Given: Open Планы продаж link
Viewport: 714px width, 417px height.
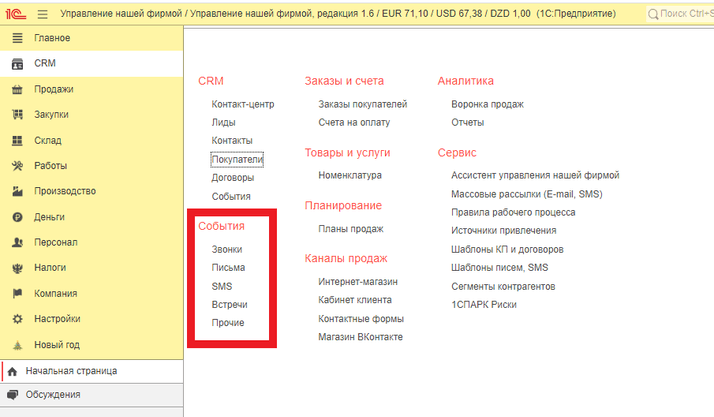Looking at the screenshot, I should pyautogui.click(x=351, y=229).
